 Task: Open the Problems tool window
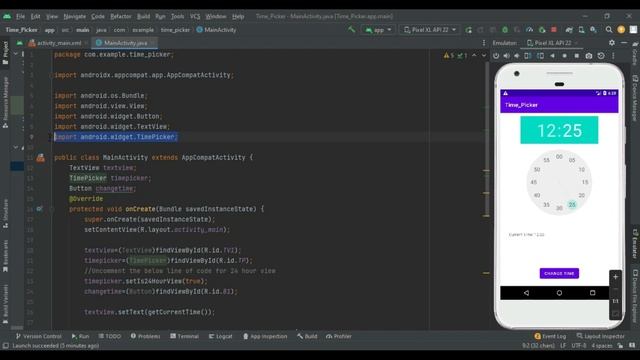point(145,336)
